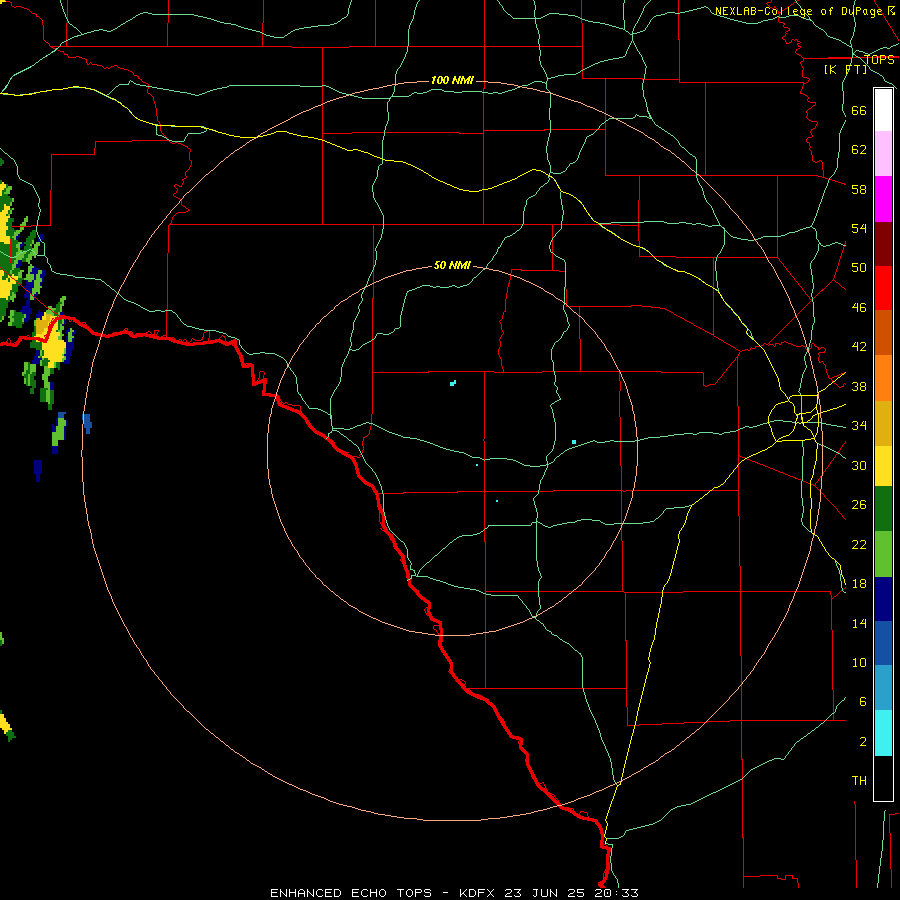Pick the light green legend swatch

883,554
